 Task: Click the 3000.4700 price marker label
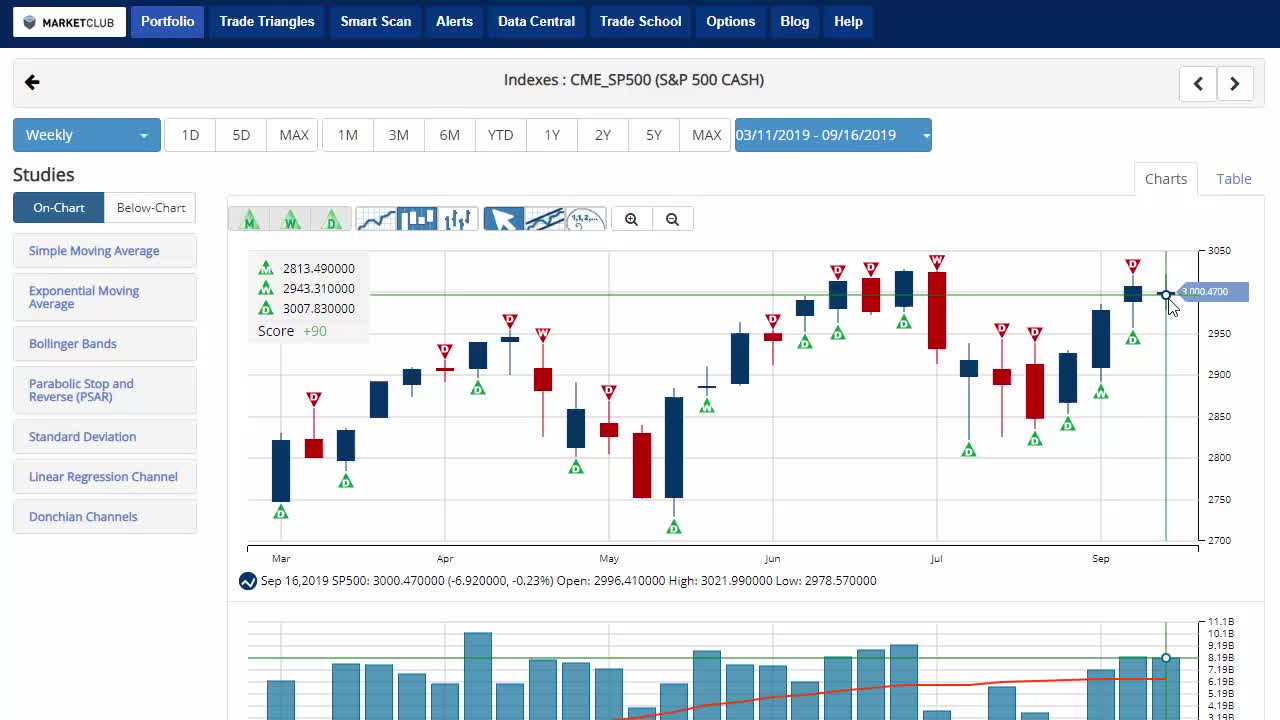coord(1212,292)
